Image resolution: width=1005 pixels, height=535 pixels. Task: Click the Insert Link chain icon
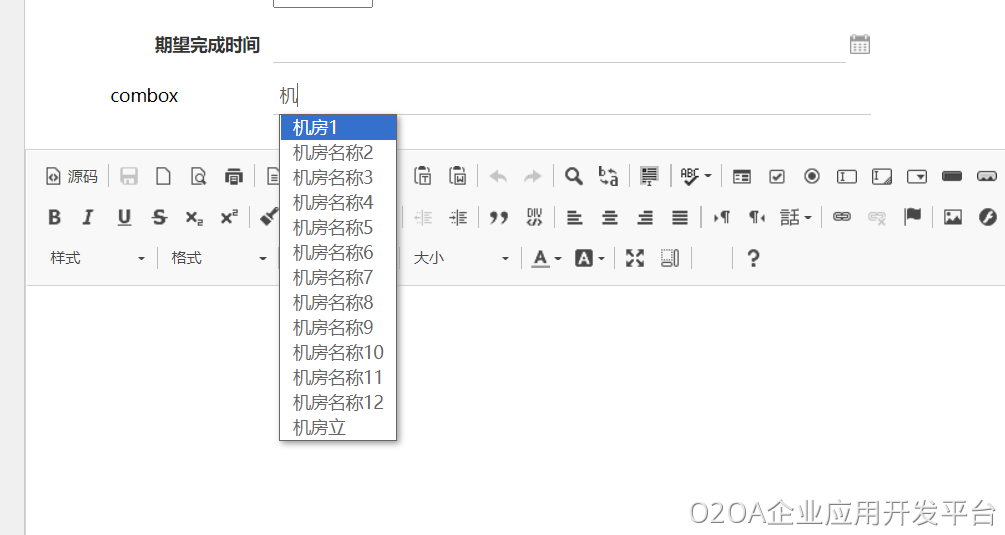coord(842,217)
